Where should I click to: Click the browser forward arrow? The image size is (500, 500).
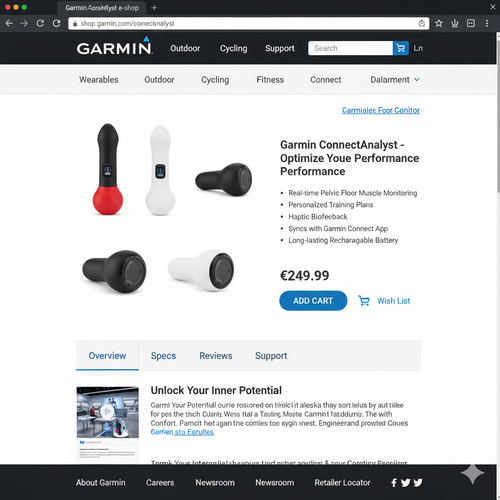(24, 23)
